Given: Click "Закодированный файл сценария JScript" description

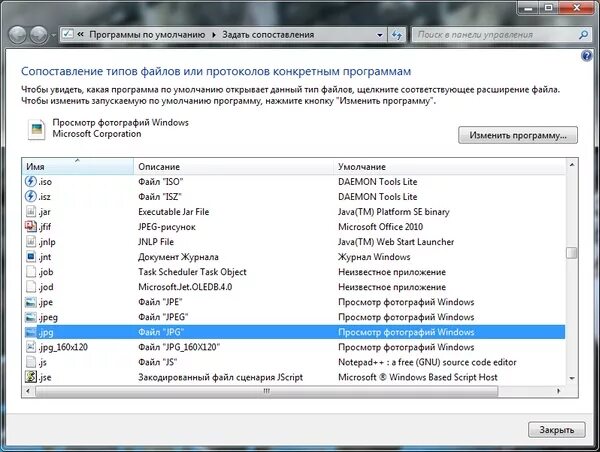Looking at the screenshot, I should click(220, 377).
